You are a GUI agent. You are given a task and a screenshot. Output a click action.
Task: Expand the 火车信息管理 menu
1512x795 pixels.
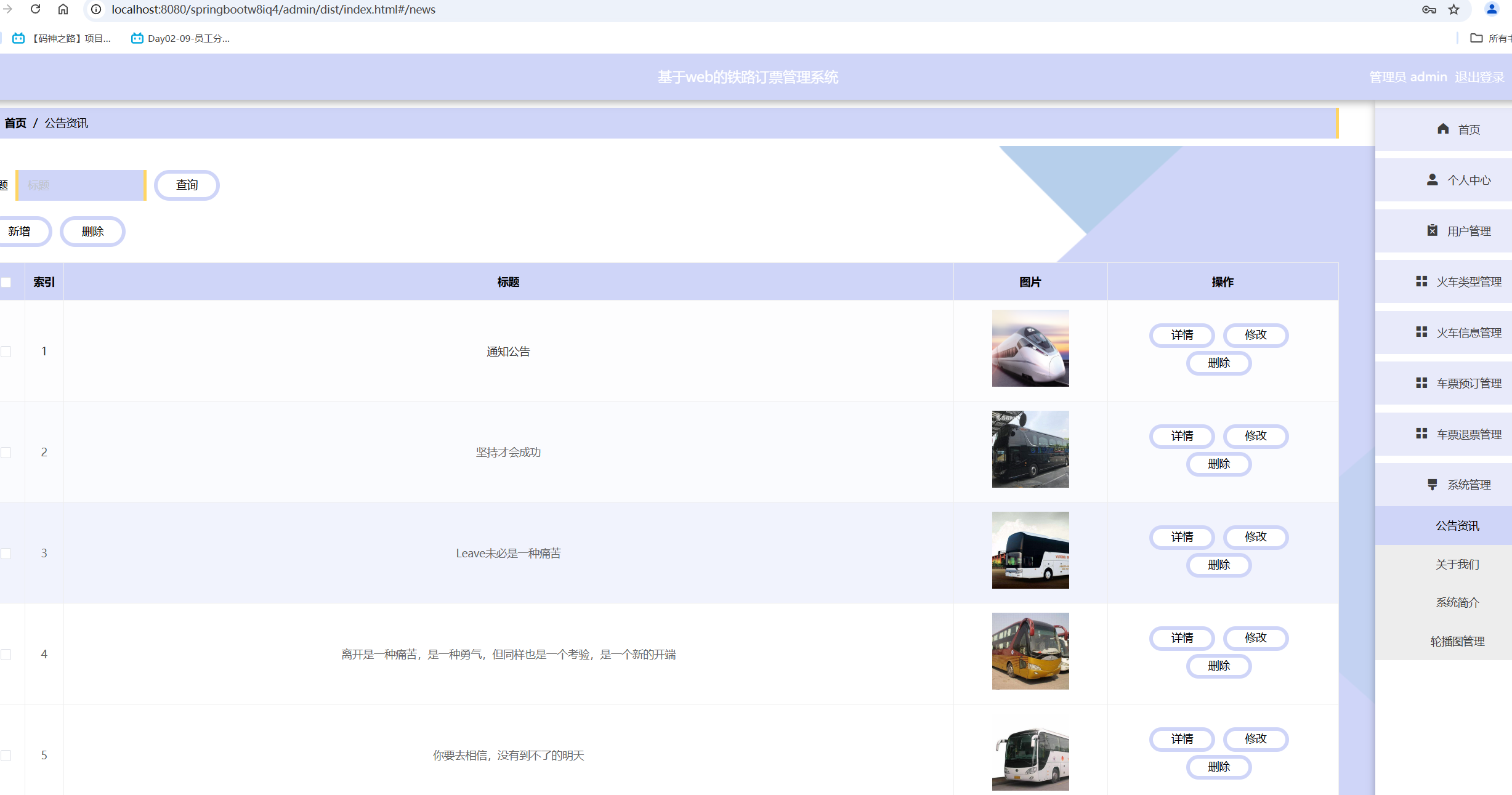pos(1468,333)
